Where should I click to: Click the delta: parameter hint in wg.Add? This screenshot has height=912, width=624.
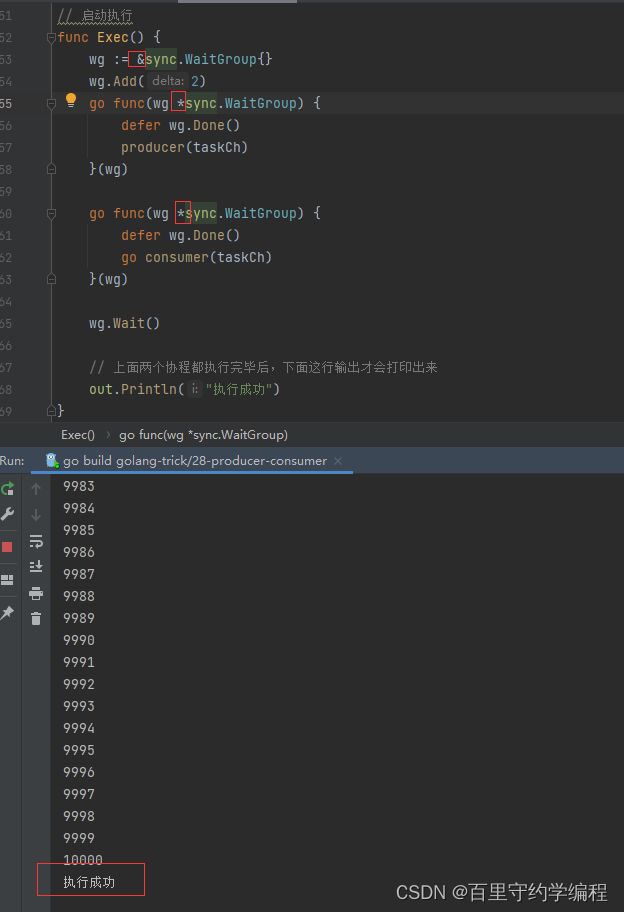pos(168,81)
